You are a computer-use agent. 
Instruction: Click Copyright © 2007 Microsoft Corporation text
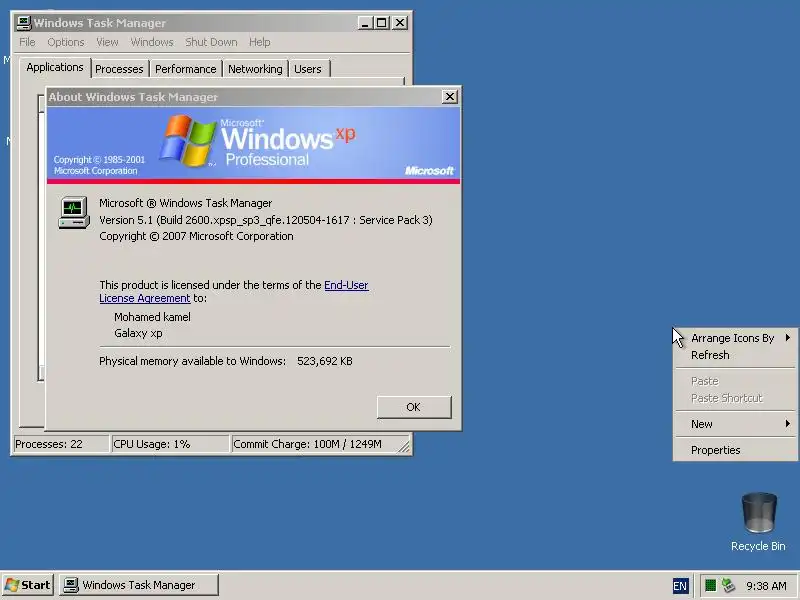tap(196, 236)
